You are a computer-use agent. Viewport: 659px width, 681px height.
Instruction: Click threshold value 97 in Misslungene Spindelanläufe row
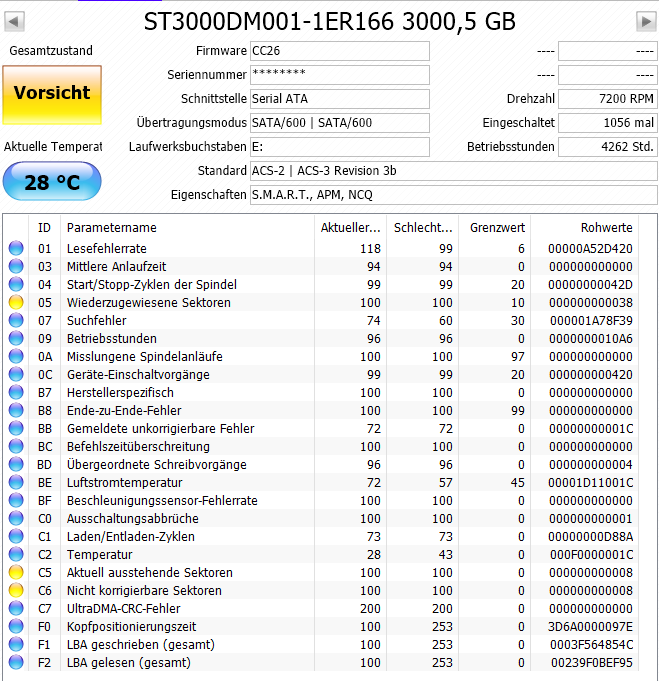(517, 357)
